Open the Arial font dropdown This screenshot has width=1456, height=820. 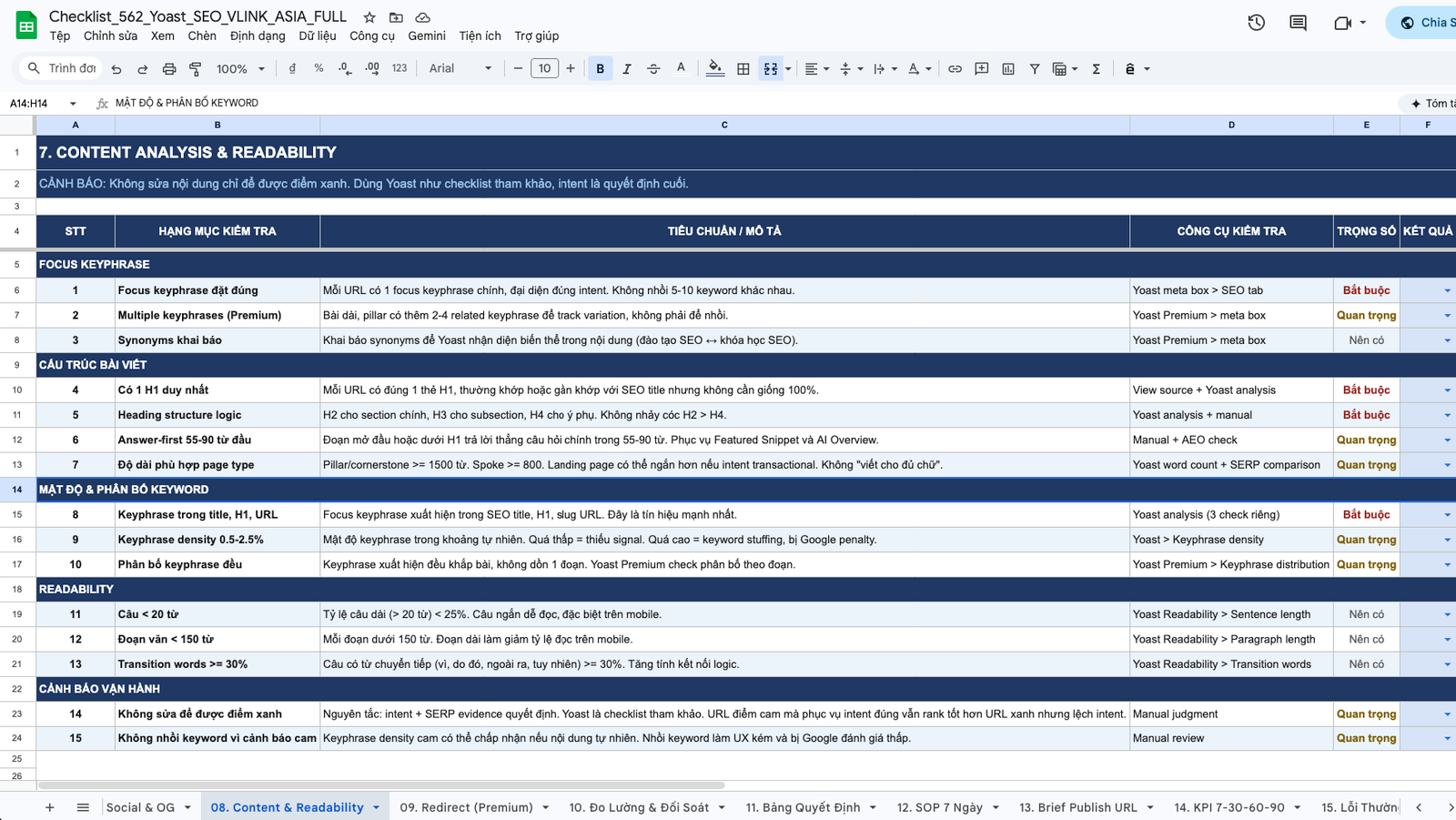coord(460,68)
